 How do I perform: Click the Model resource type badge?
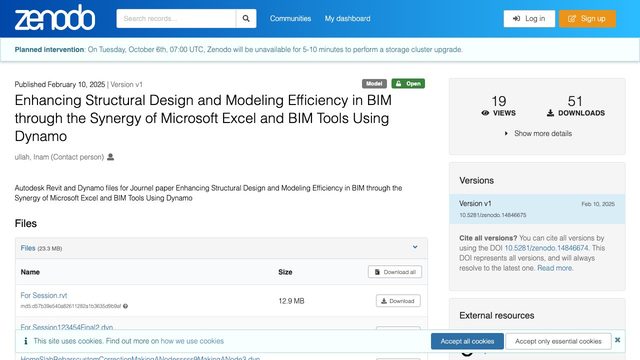374,84
